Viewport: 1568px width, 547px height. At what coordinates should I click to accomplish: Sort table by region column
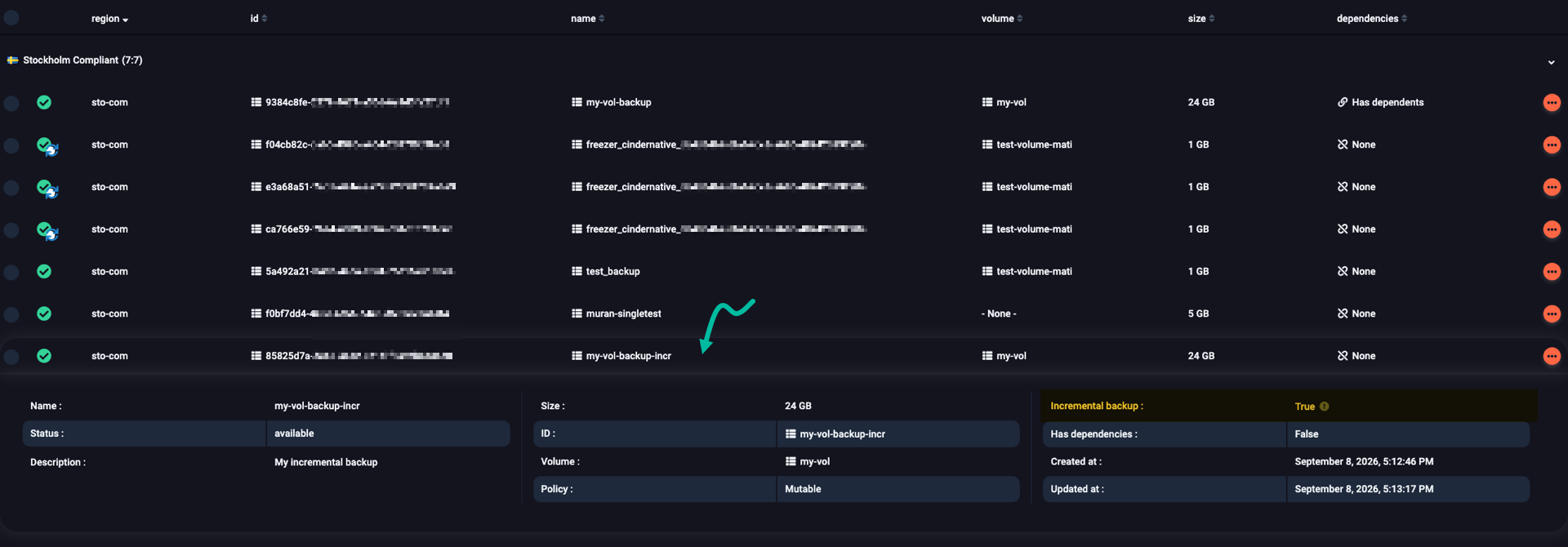tap(109, 19)
